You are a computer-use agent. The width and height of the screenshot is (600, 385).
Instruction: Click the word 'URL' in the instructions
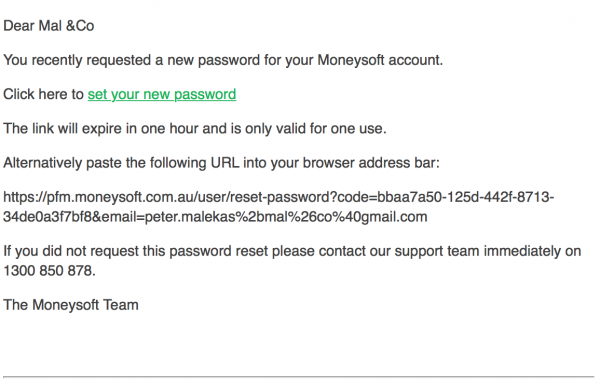(x=225, y=163)
